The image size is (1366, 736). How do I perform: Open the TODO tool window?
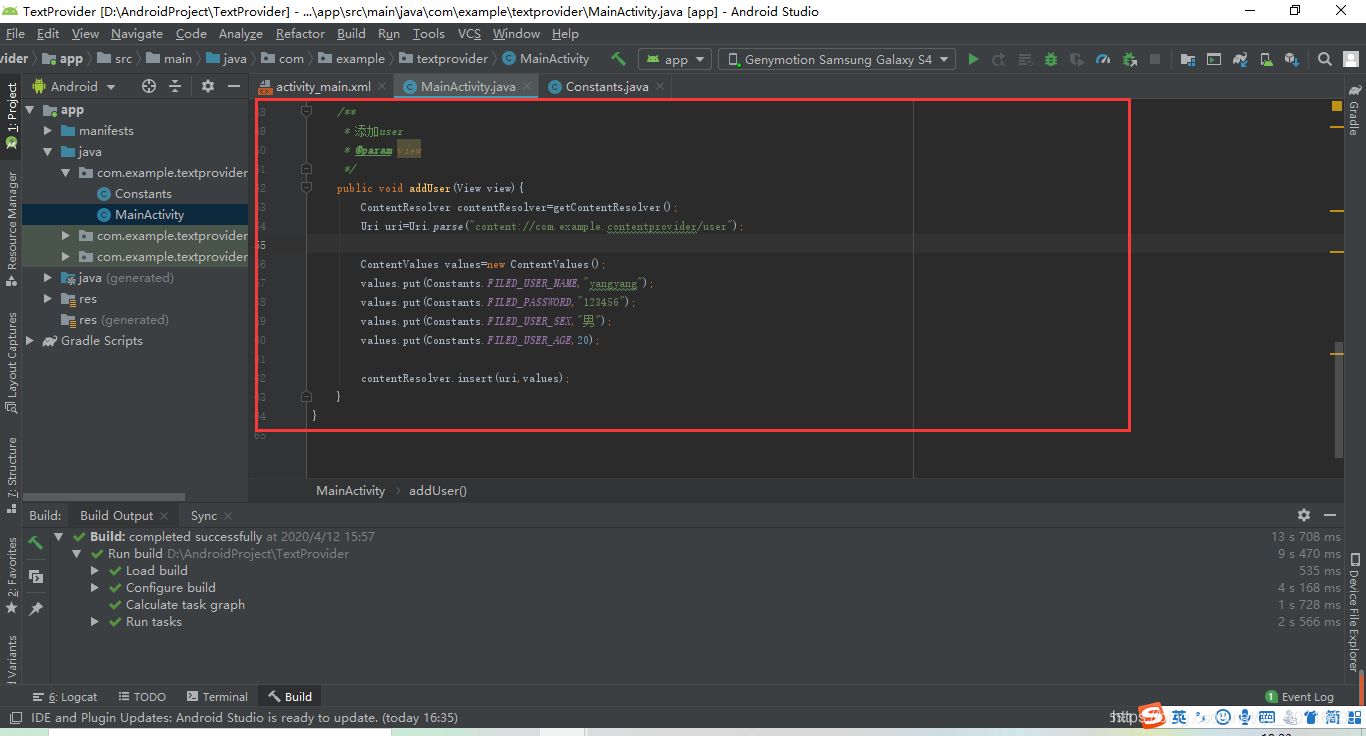[x=141, y=697]
